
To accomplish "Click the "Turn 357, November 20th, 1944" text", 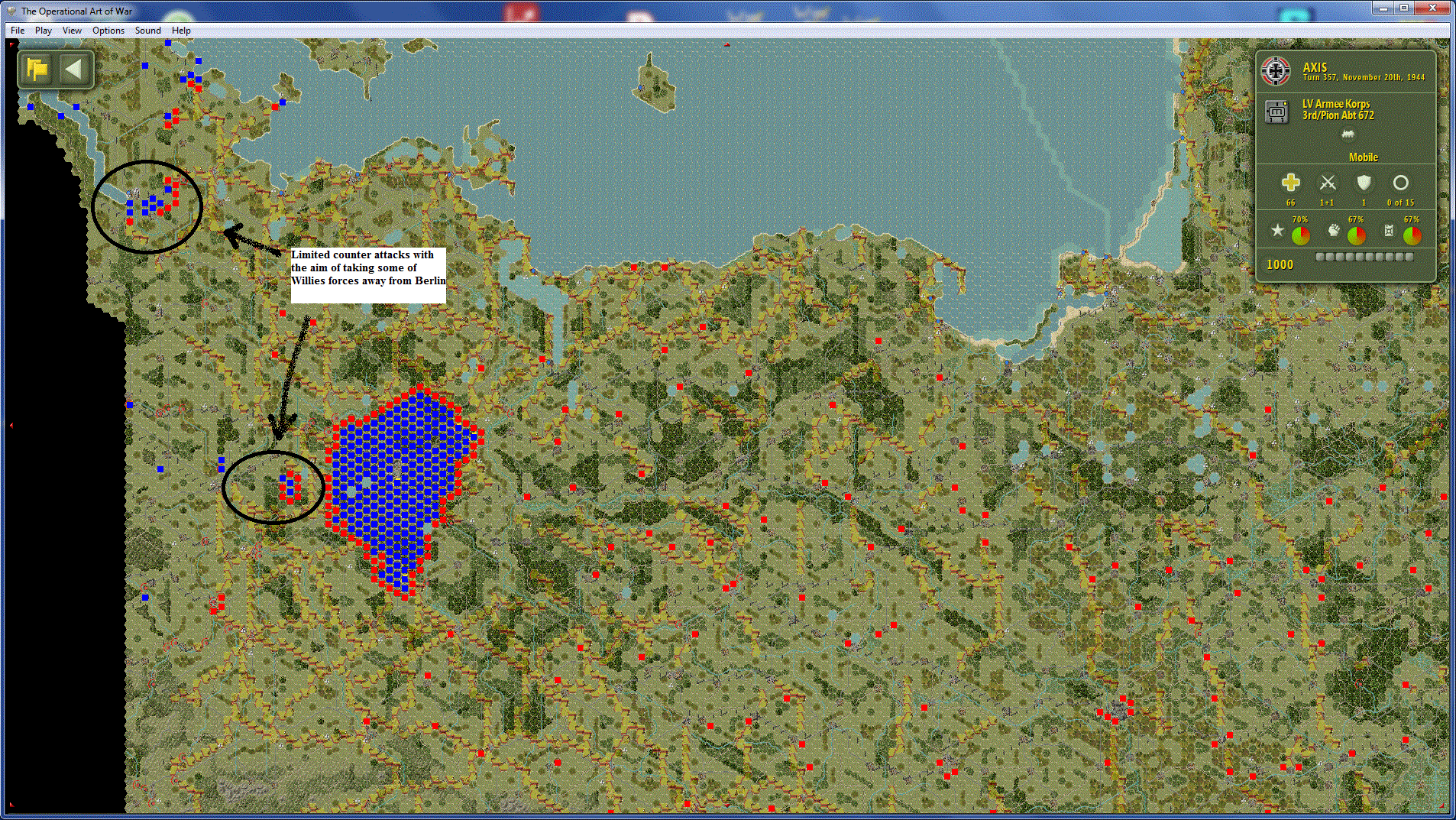I will click(1364, 78).
